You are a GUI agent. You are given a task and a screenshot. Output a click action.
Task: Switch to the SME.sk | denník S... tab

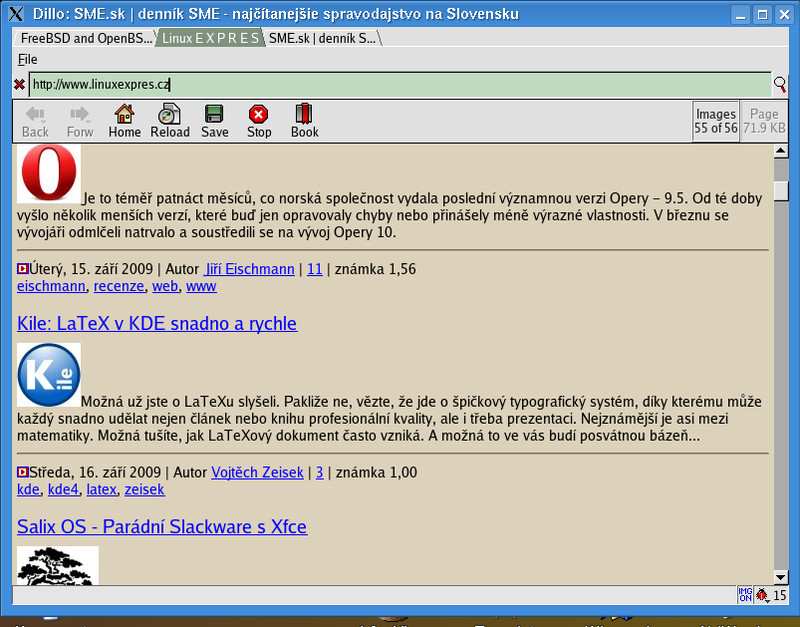[322, 38]
